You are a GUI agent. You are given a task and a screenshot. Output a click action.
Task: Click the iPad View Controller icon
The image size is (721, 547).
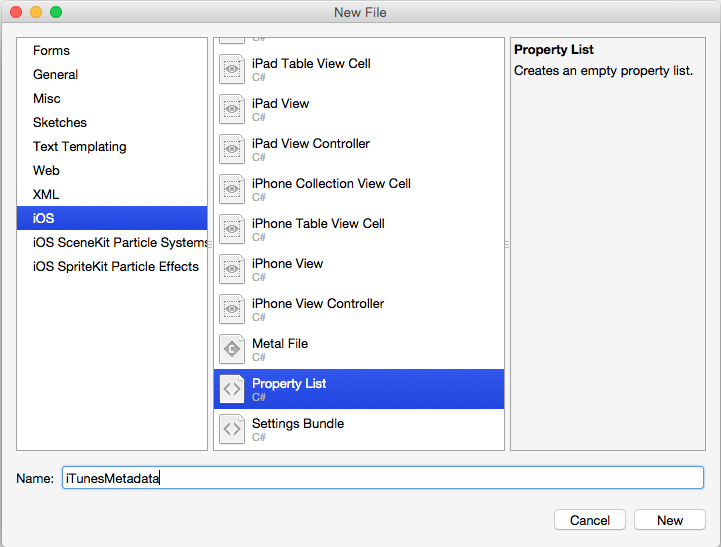[x=232, y=149]
